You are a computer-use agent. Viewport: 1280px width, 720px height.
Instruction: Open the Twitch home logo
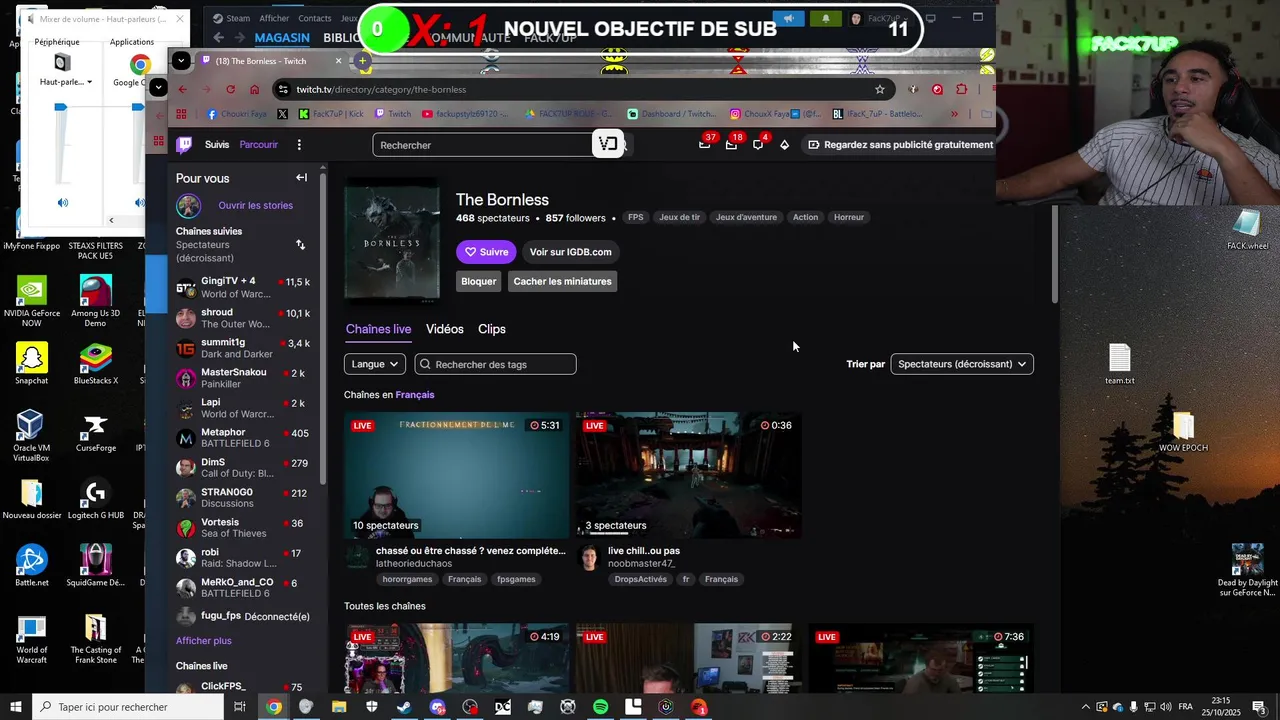[x=184, y=145]
